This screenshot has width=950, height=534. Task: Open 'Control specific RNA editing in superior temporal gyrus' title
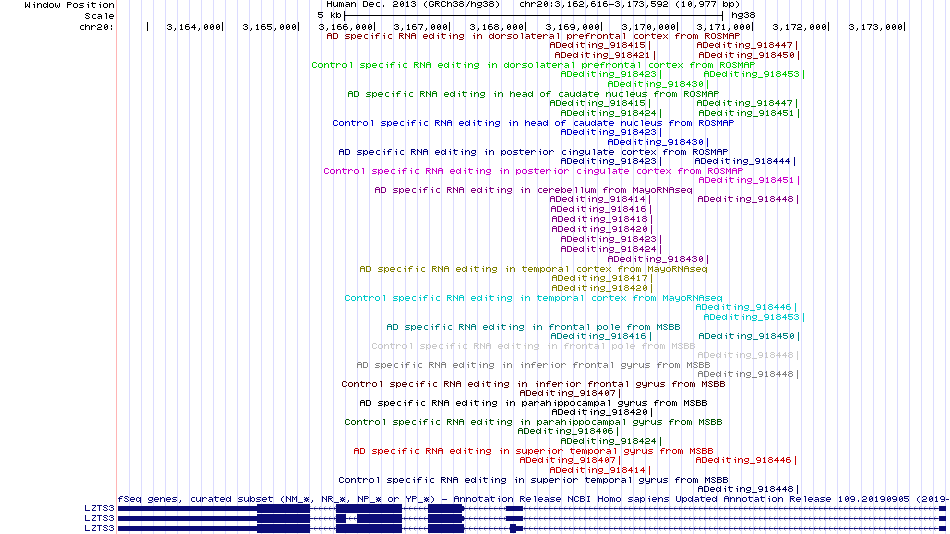pyautogui.click(x=533, y=480)
